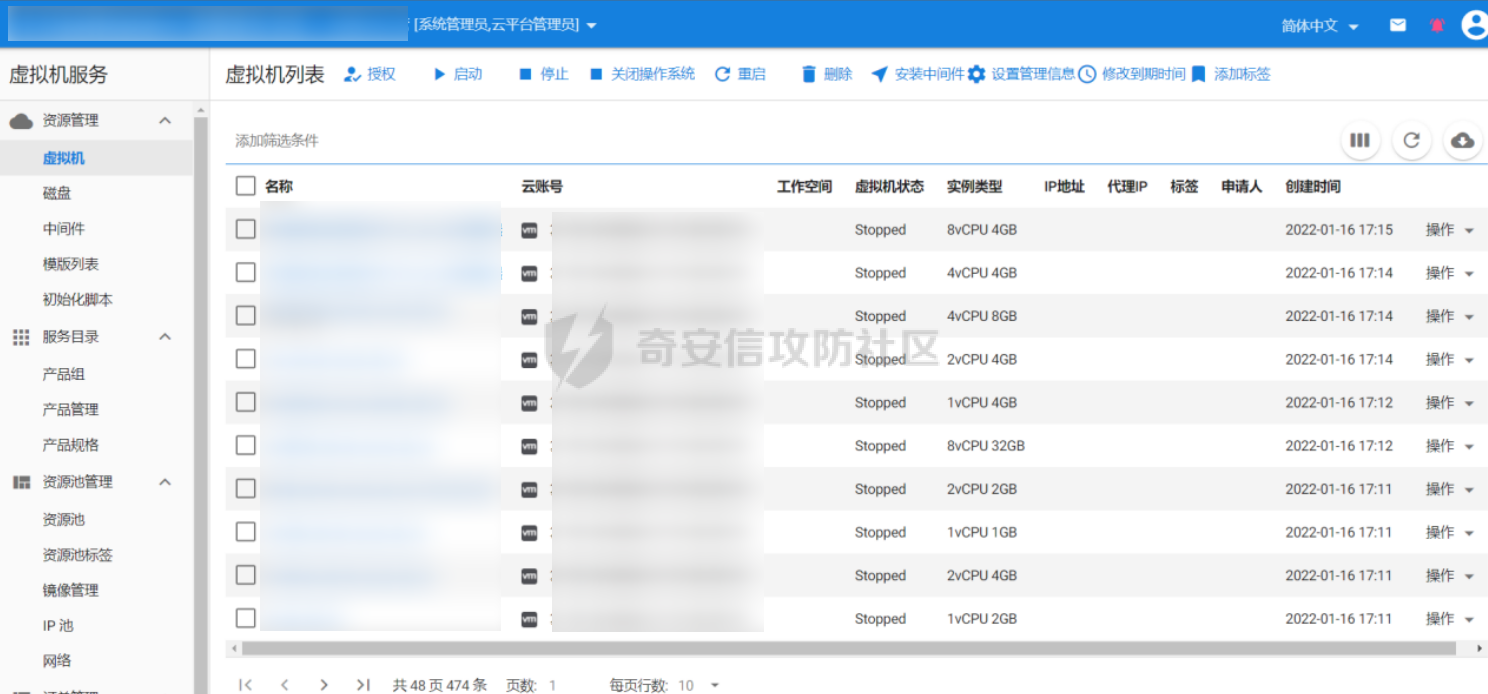Click the 删除 trash icon
Screen dimensions: 1488x694
point(809,74)
